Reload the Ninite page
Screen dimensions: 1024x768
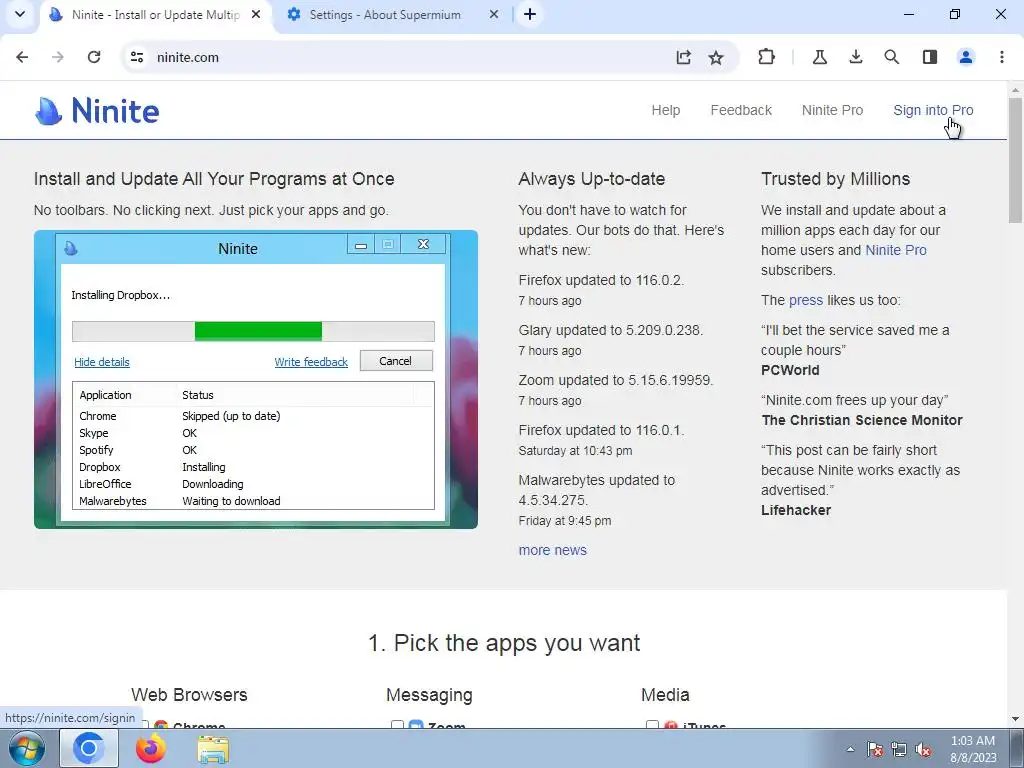(x=94, y=57)
